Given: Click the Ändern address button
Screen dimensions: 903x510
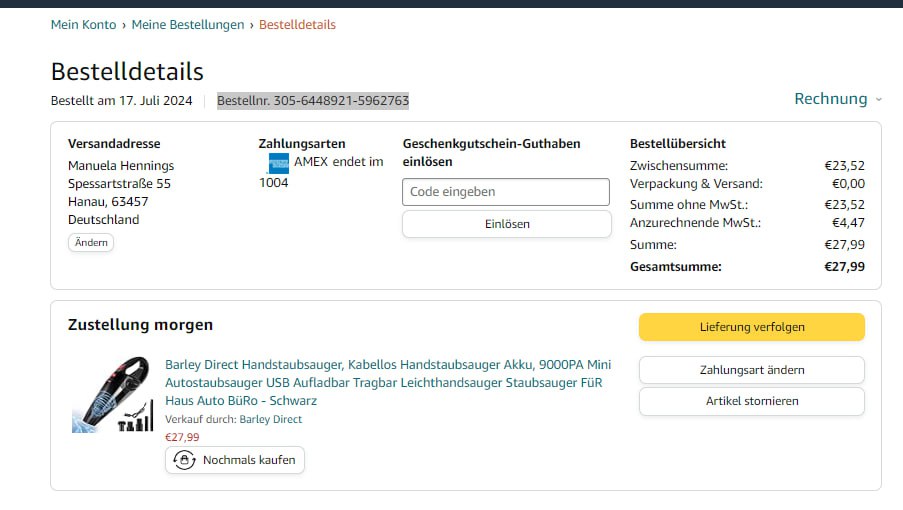Looking at the screenshot, I should point(91,242).
